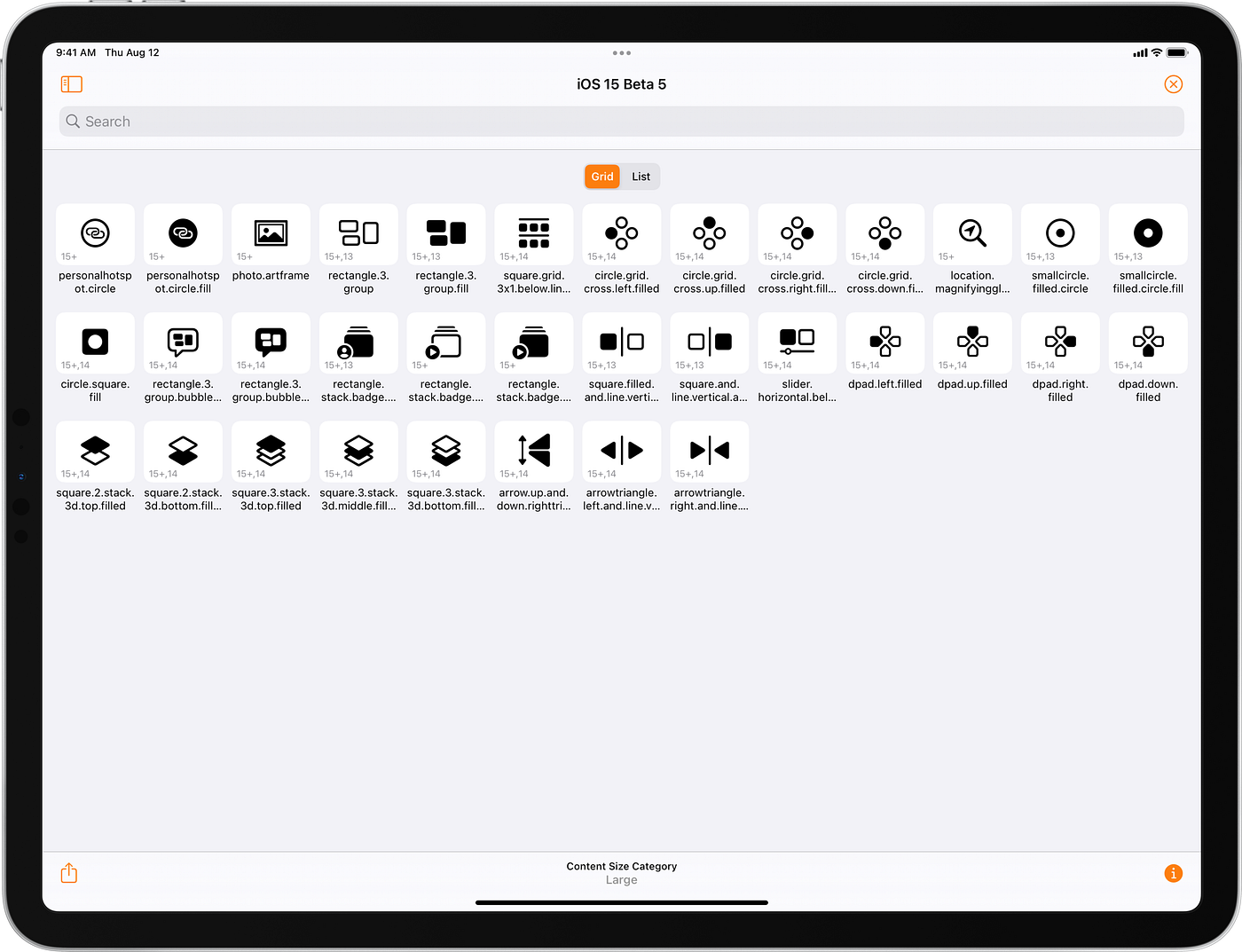Tap the Wi-Fi status icon

pos(1157,53)
